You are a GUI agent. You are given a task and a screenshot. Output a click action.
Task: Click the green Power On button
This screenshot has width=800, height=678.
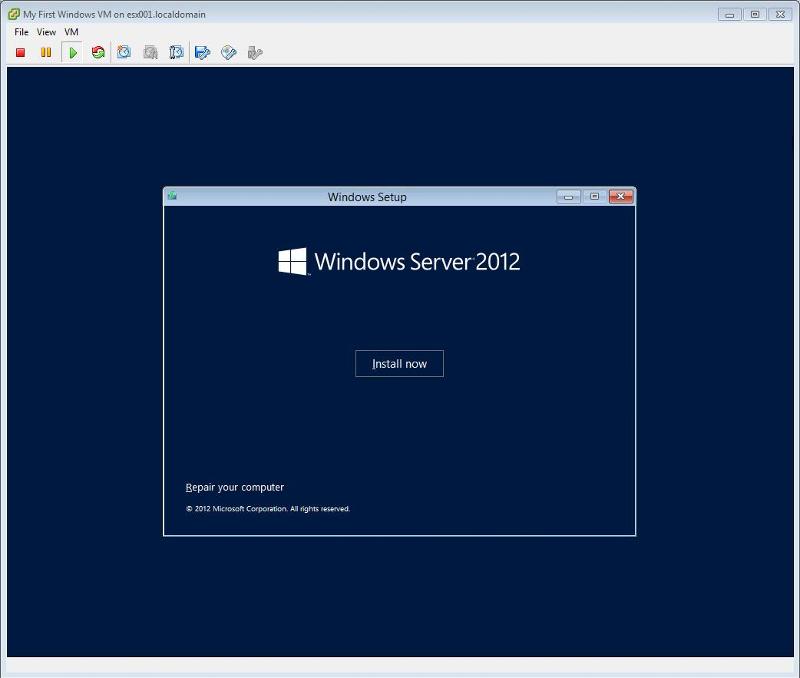[72, 53]
